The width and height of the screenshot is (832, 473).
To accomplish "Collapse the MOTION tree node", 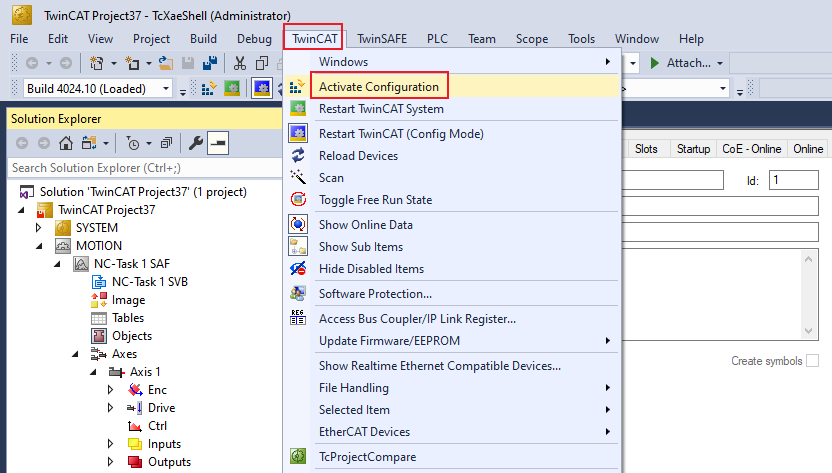I will pos(40,246).
